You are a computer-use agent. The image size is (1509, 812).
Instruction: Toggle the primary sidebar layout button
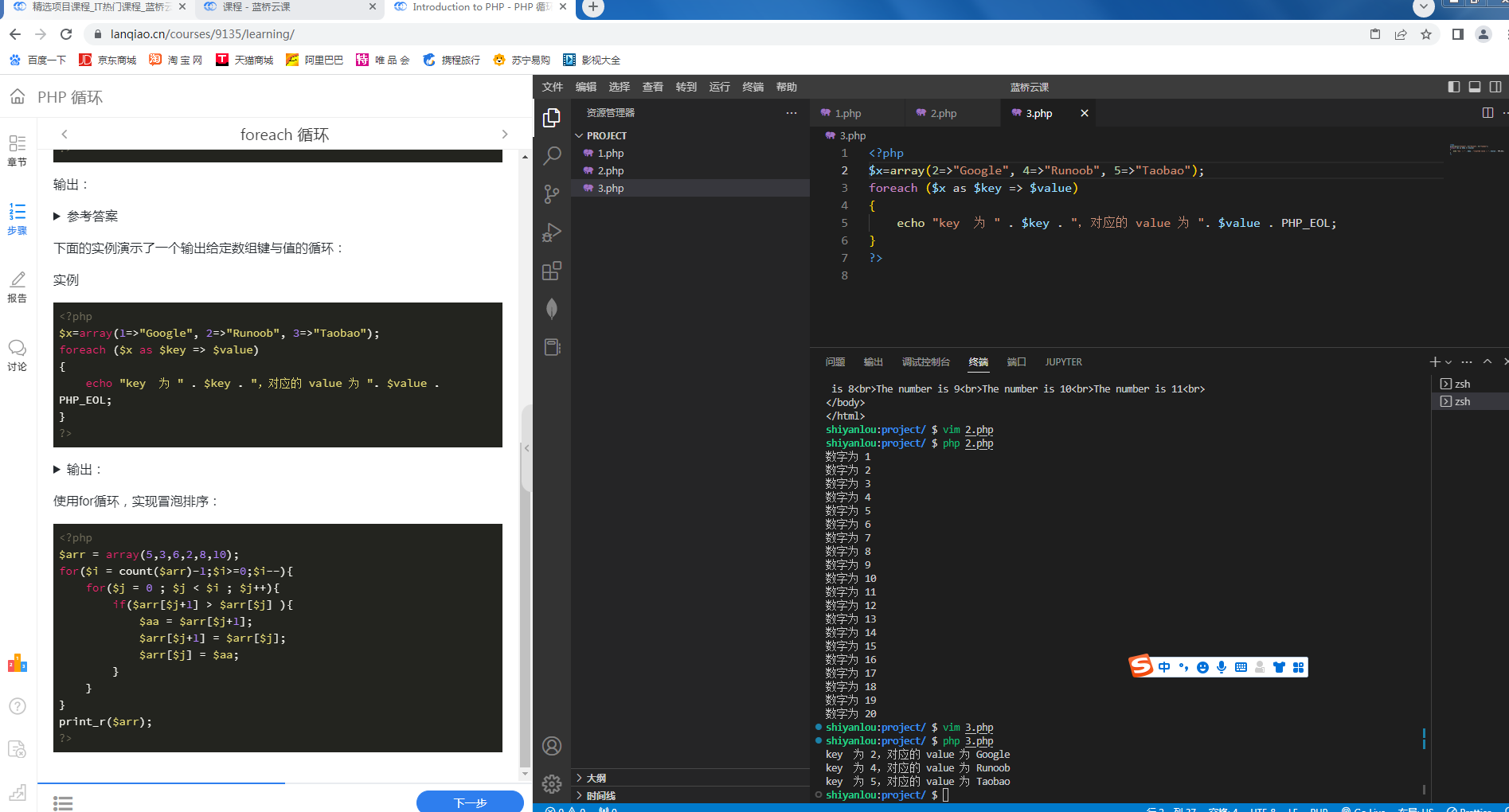click(1454, 87)
